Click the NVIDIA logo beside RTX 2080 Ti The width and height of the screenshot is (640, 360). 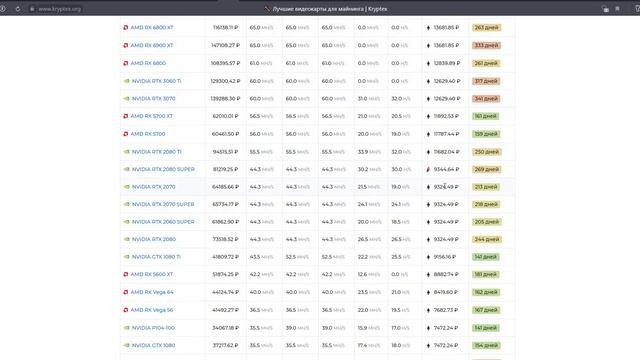[127, 151]
